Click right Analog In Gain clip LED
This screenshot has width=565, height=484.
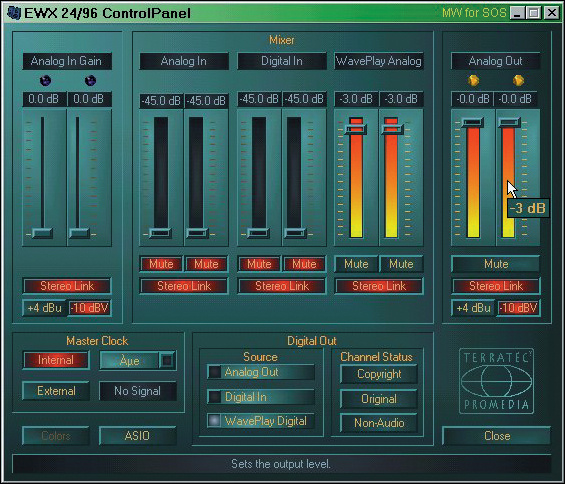pyautogui.click(x=90, y=80)
